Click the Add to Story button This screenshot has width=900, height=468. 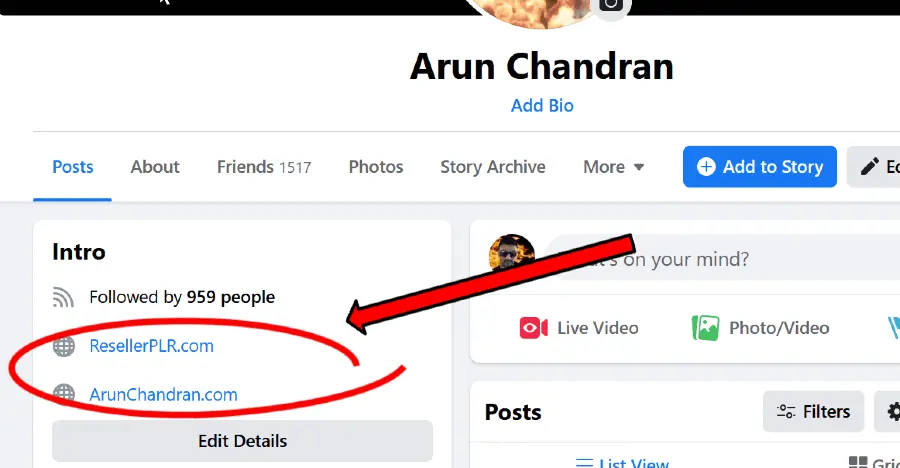[x=760, y=167]
